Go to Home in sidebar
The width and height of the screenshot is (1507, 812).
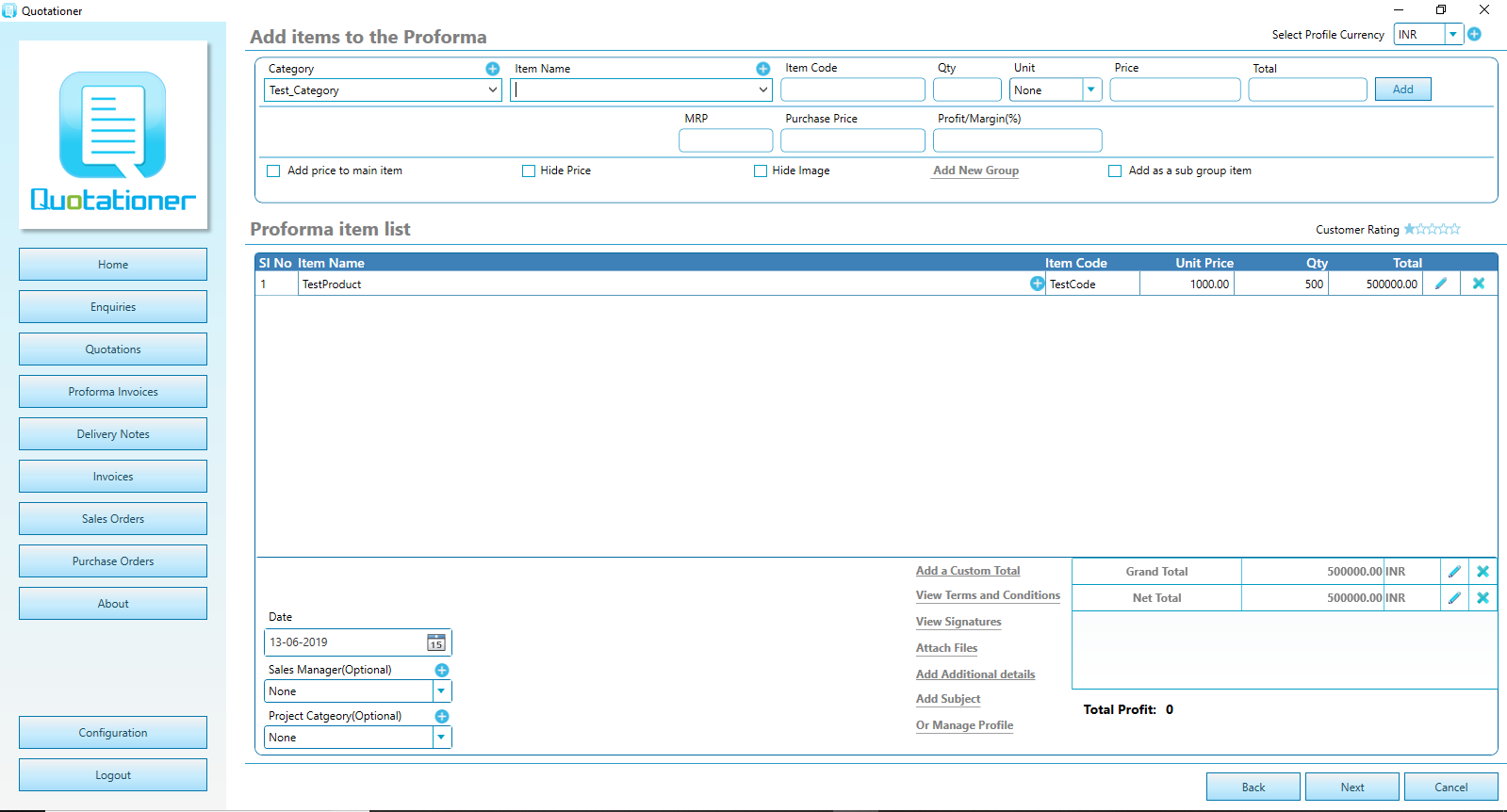[113, 265]
